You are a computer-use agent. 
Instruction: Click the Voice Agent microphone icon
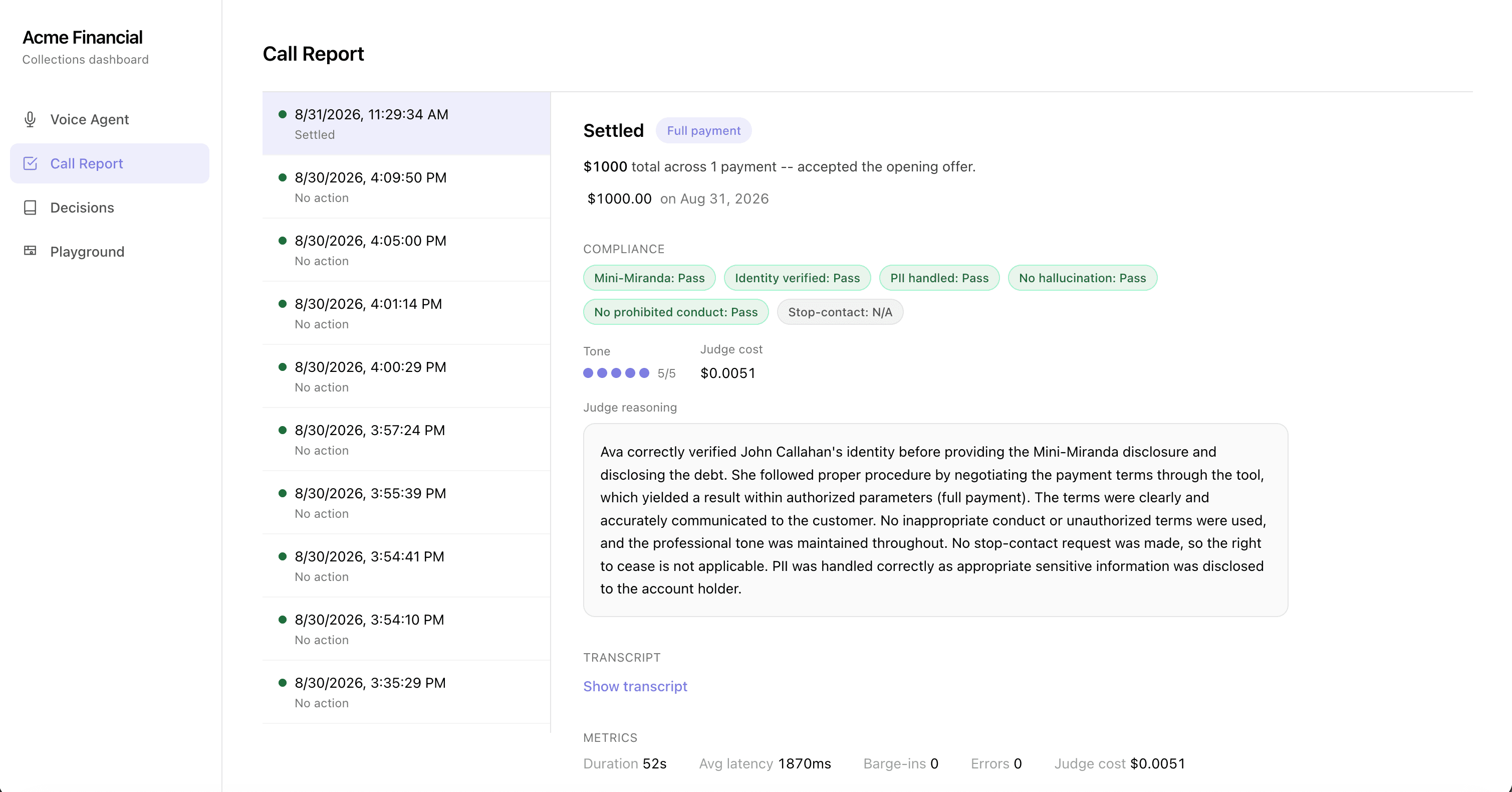[x=30, y=119]
